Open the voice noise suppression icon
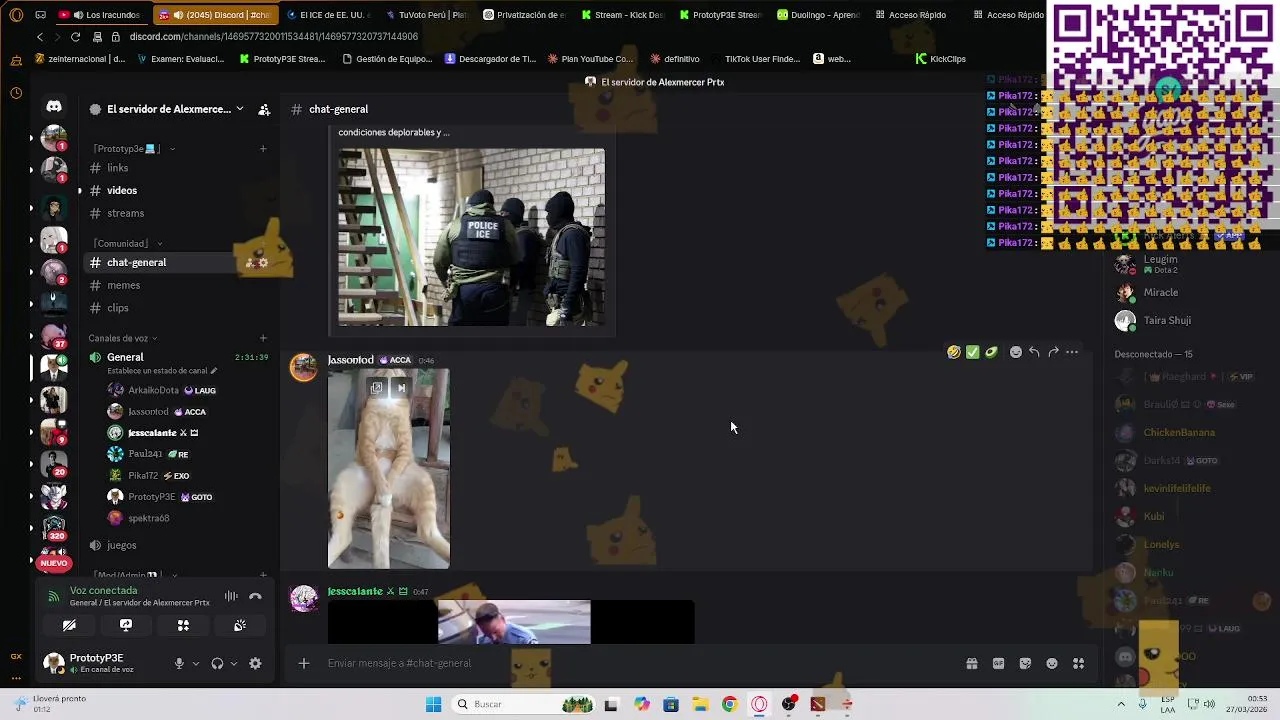 point(231,596)
